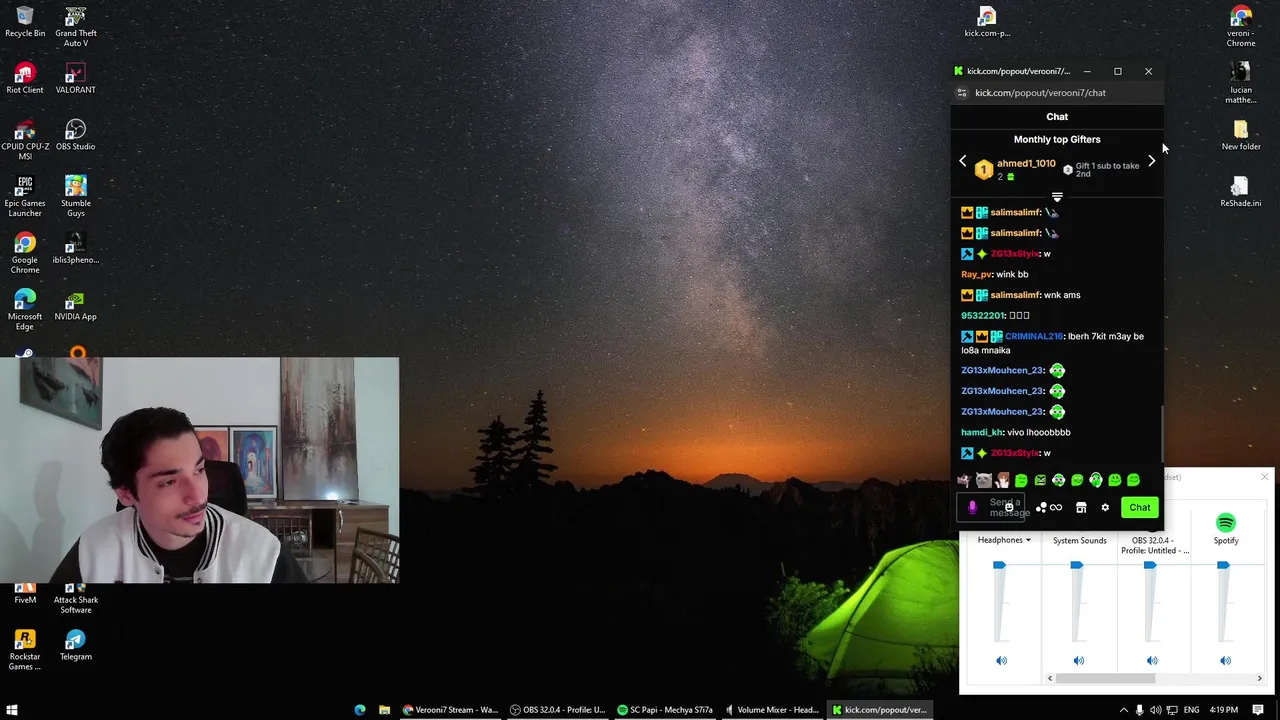
Task: Open the Google Chrome desktop shortcut
Action: coord(25,253)
